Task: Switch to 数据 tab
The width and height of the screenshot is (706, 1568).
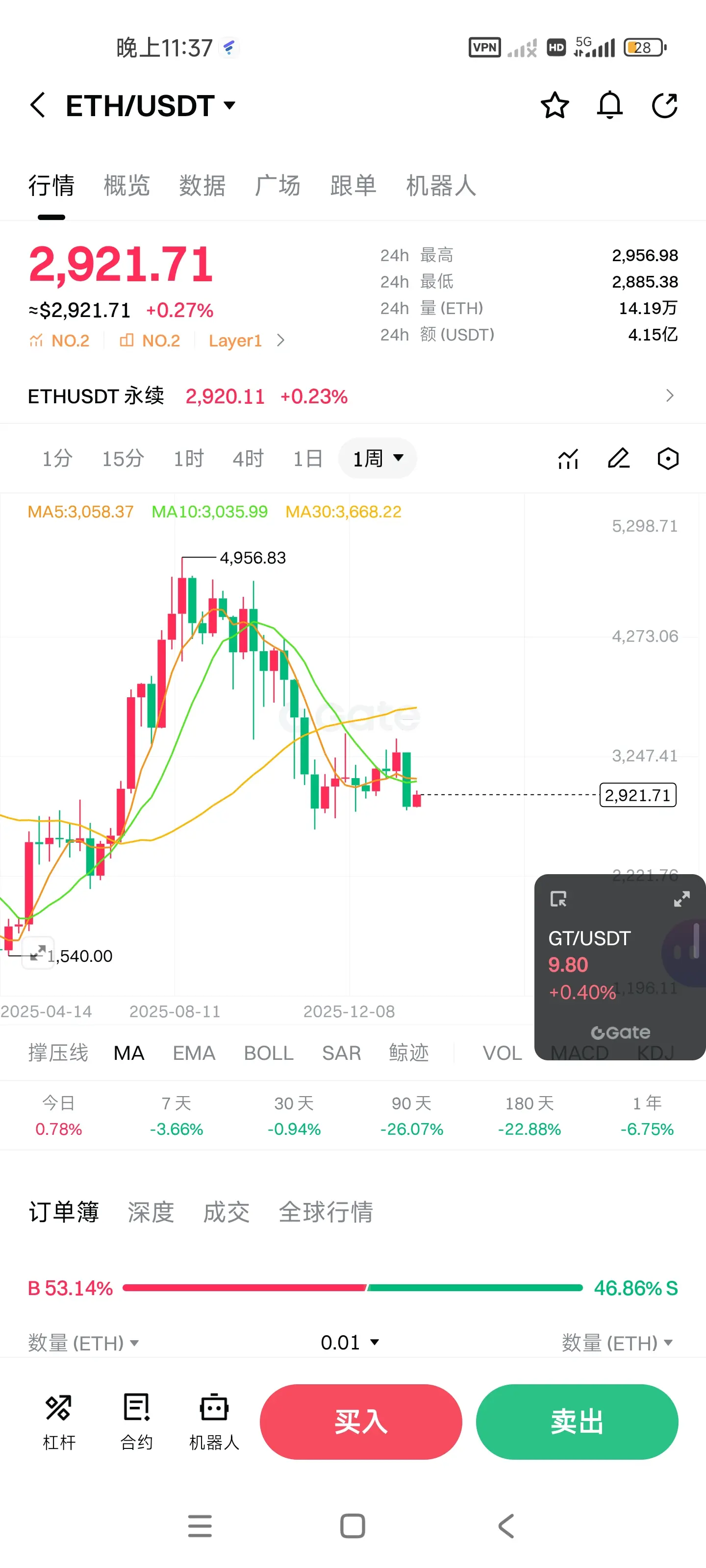Action: [202, 185]
